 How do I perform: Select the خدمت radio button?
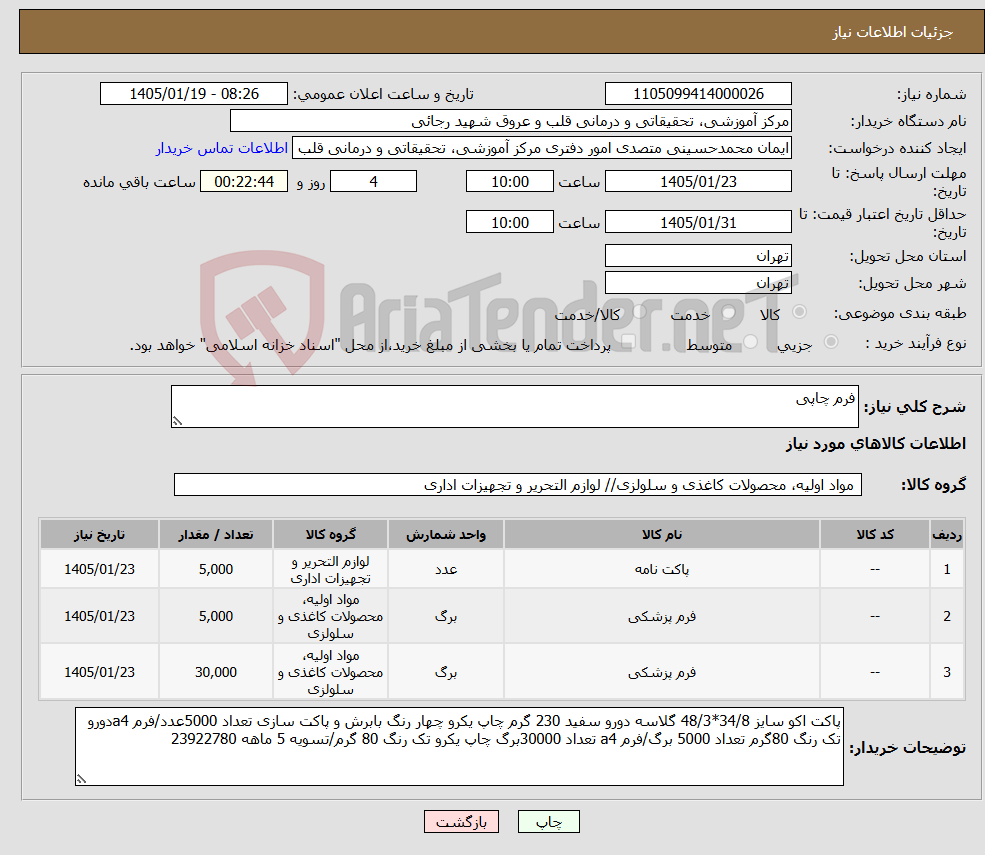[x=729, y=312]
